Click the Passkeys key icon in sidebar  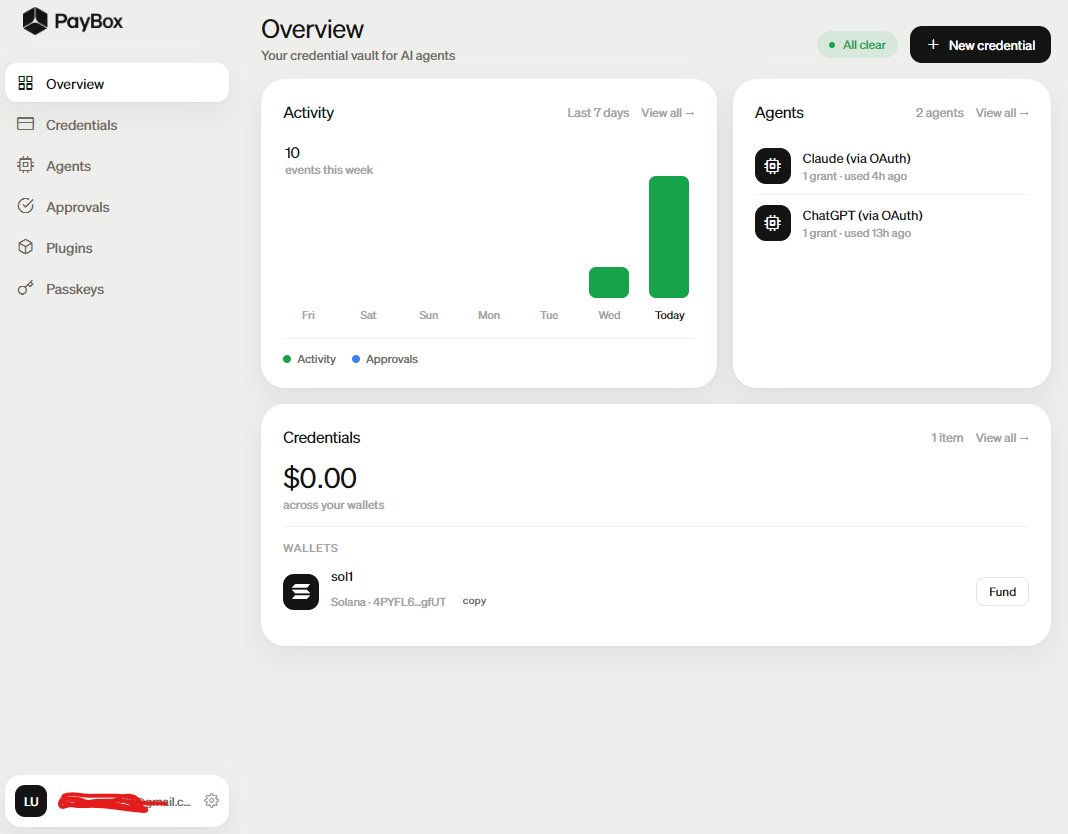tap(26, 288)
